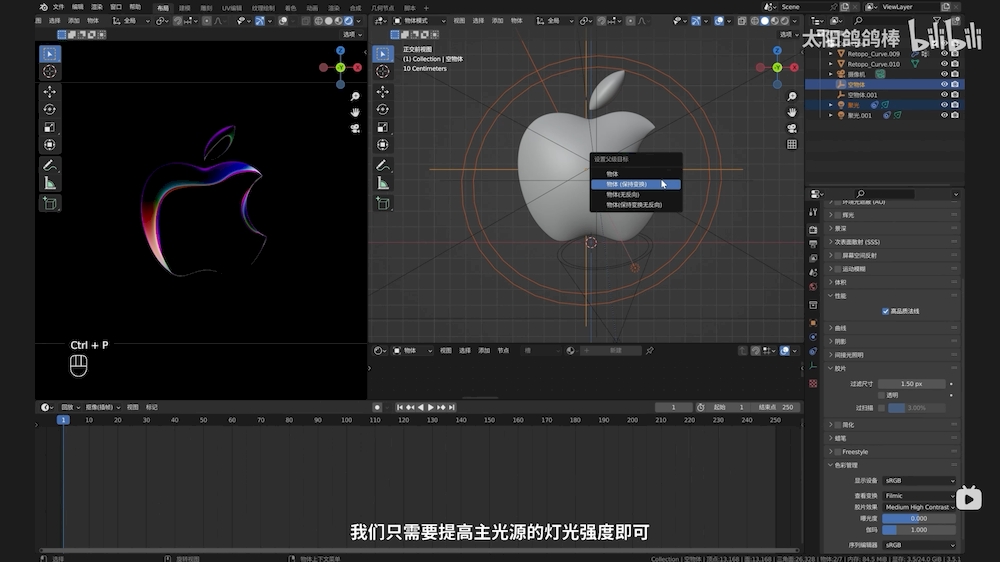
Task: Enable 运动模糊 checkbox
Action: tap(838, 269)
